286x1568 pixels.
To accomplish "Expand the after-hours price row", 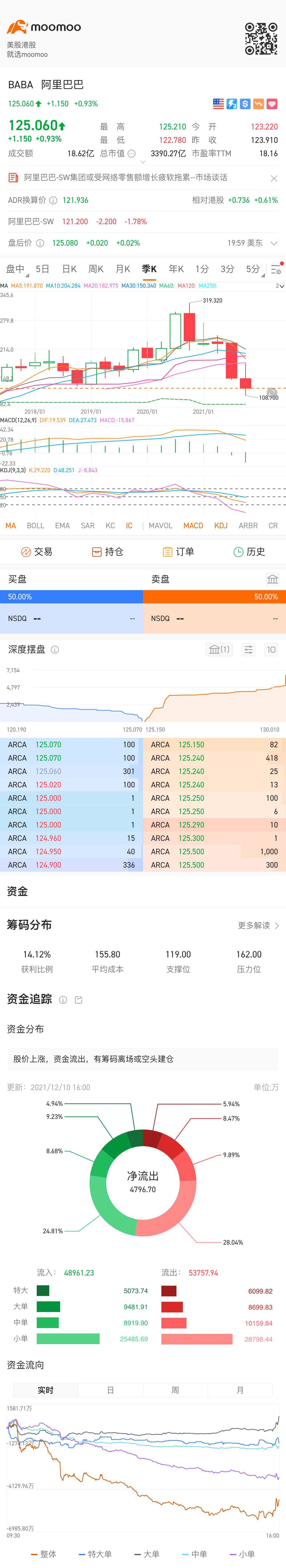I will click(274, 243).
